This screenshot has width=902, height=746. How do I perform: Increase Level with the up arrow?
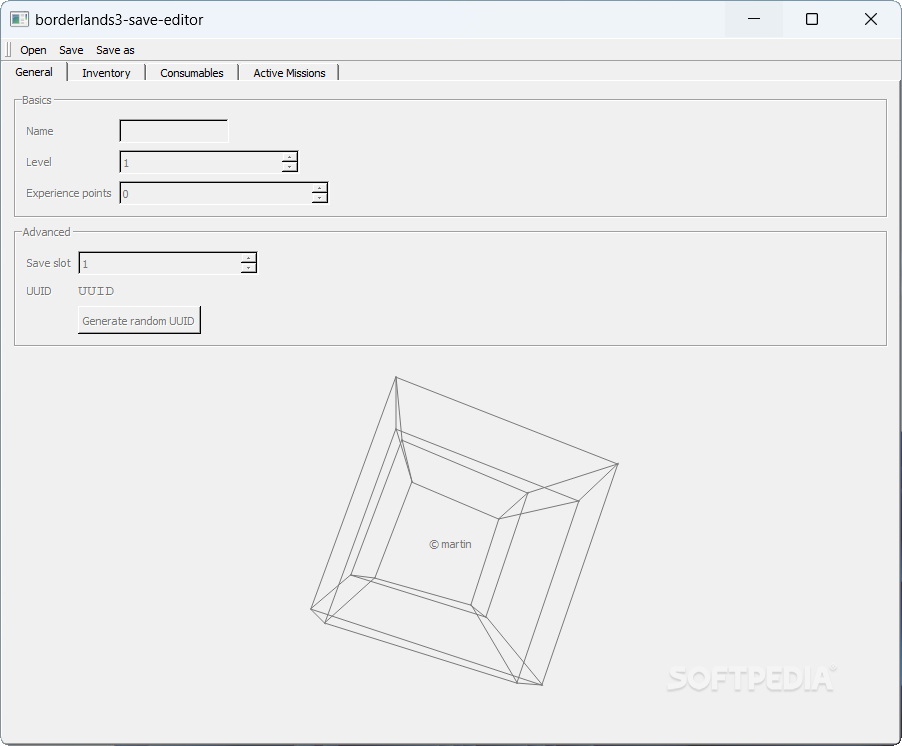(x=289, y=156)
